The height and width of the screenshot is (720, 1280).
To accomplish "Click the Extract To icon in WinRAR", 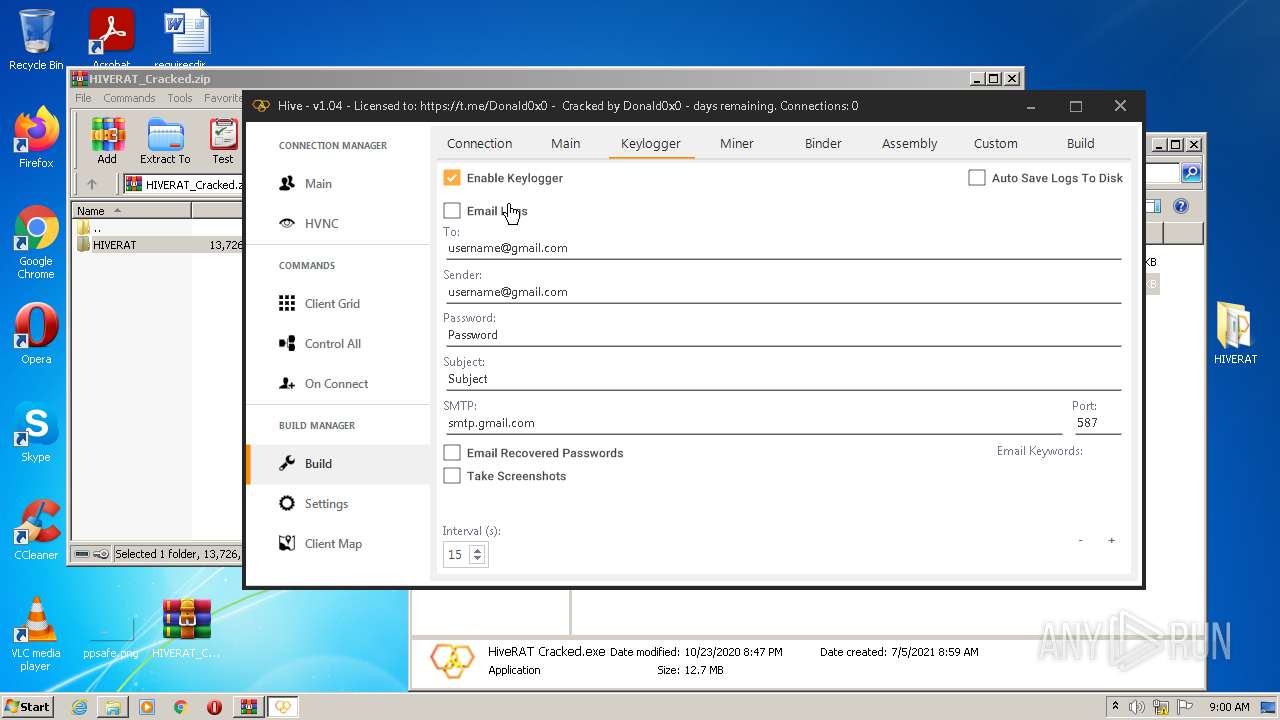I will [x=165, y=141].
